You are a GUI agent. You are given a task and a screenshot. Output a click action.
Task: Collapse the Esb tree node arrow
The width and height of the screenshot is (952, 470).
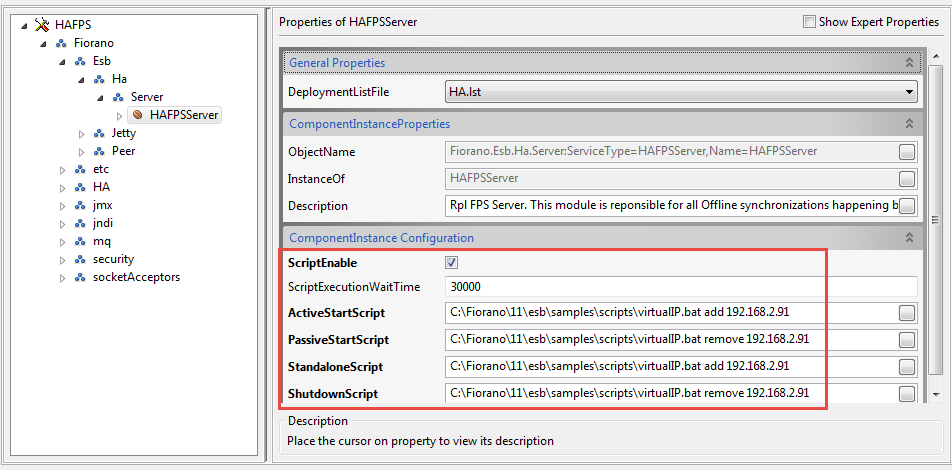click(x=62, y=62)
